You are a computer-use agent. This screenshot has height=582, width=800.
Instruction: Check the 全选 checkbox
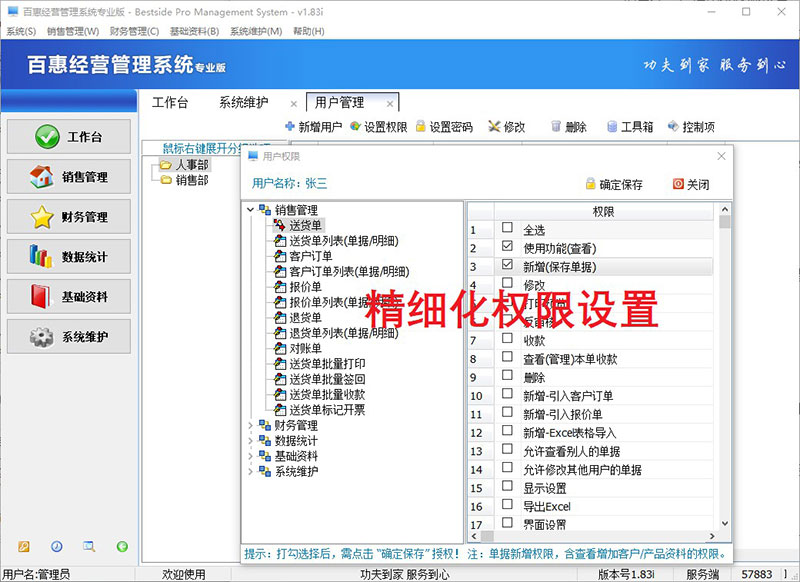507,227
